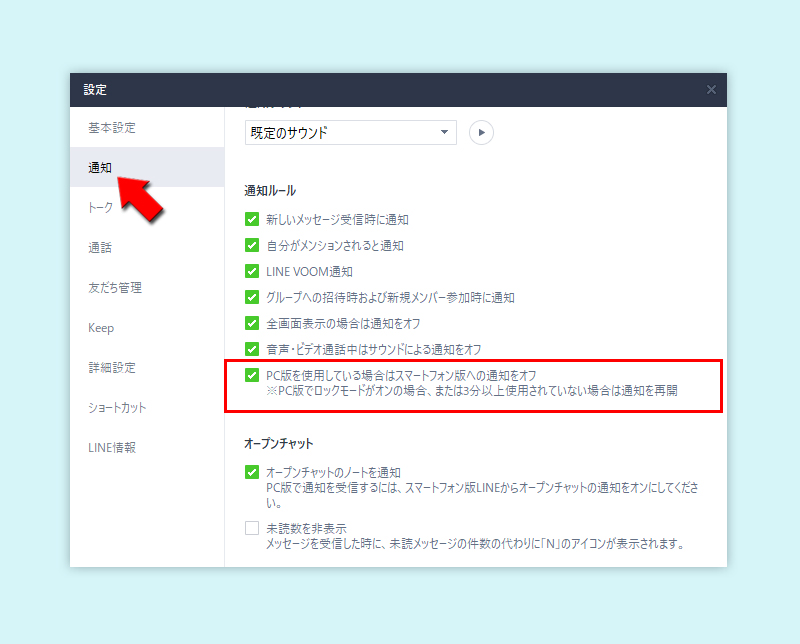Select 詳細設定 in the sidebar
This screenshot has height=644, width=800.
[105, 367]
